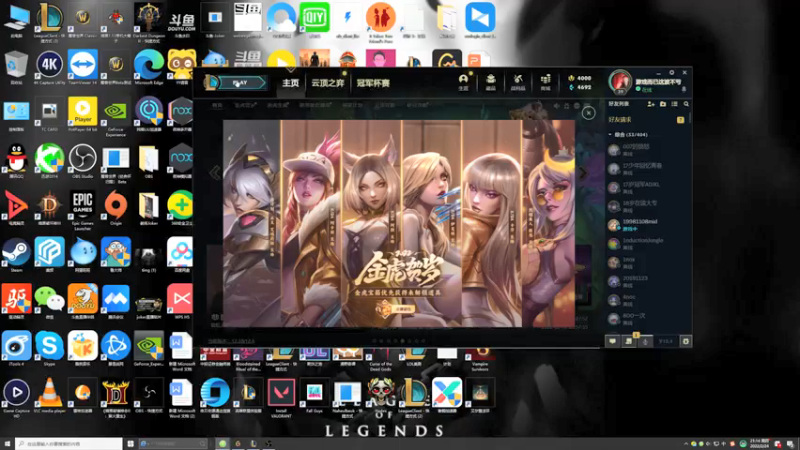
Task: Select friend 19981108mid in the list
Action: click(x=646, y=225)
